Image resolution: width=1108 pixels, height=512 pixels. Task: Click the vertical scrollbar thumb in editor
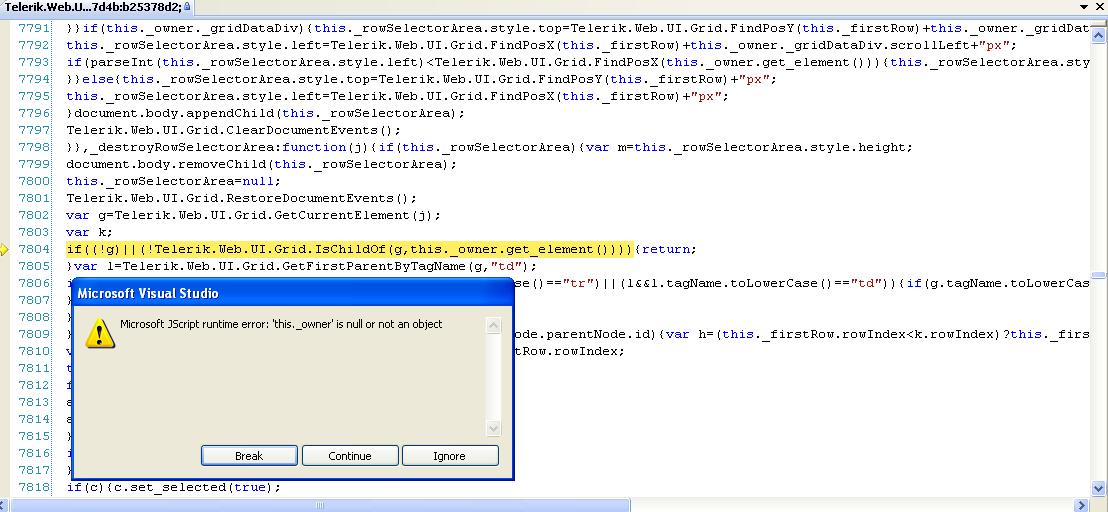point(1098,275)
